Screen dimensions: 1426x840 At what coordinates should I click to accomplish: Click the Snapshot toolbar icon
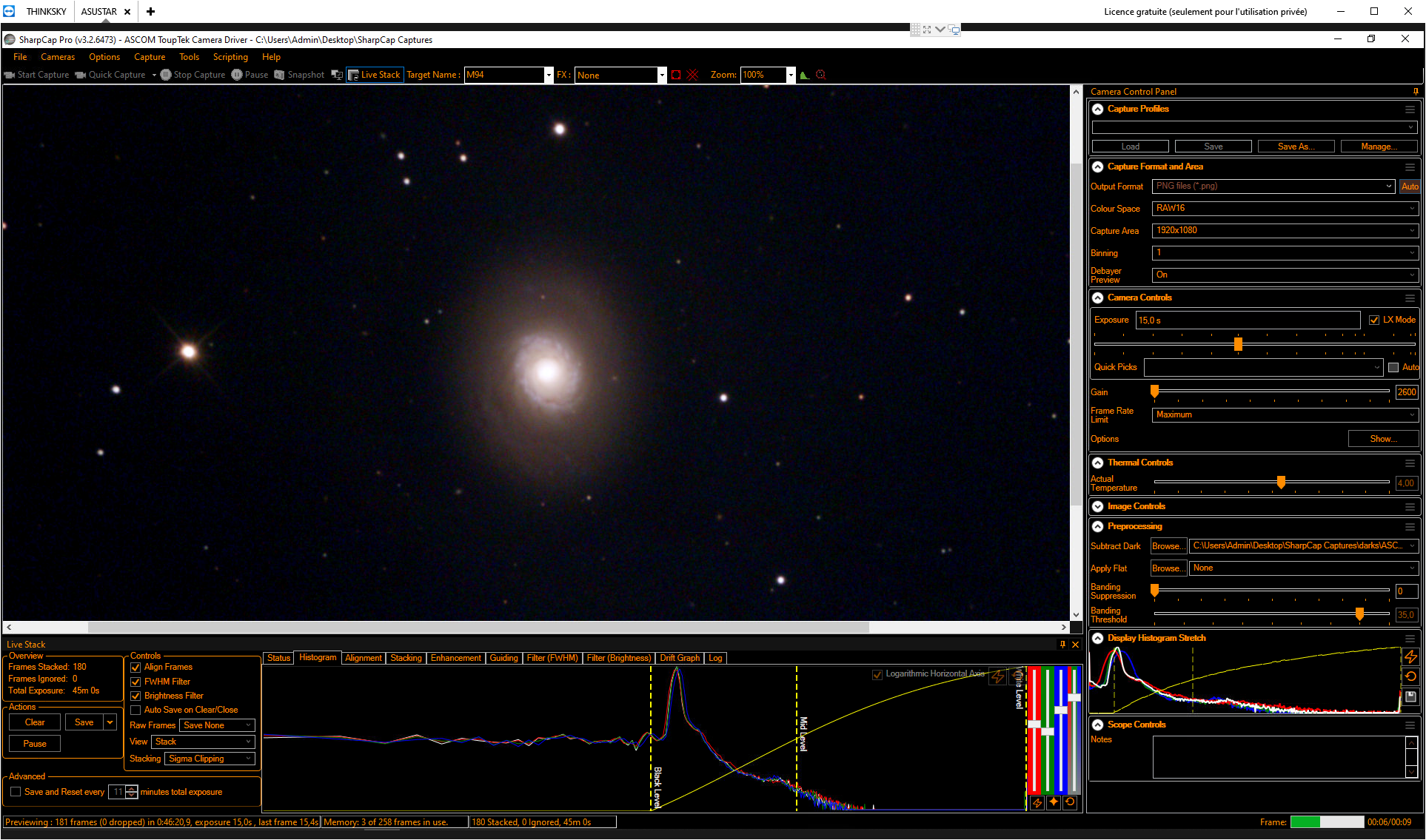(x=279, y=75)
